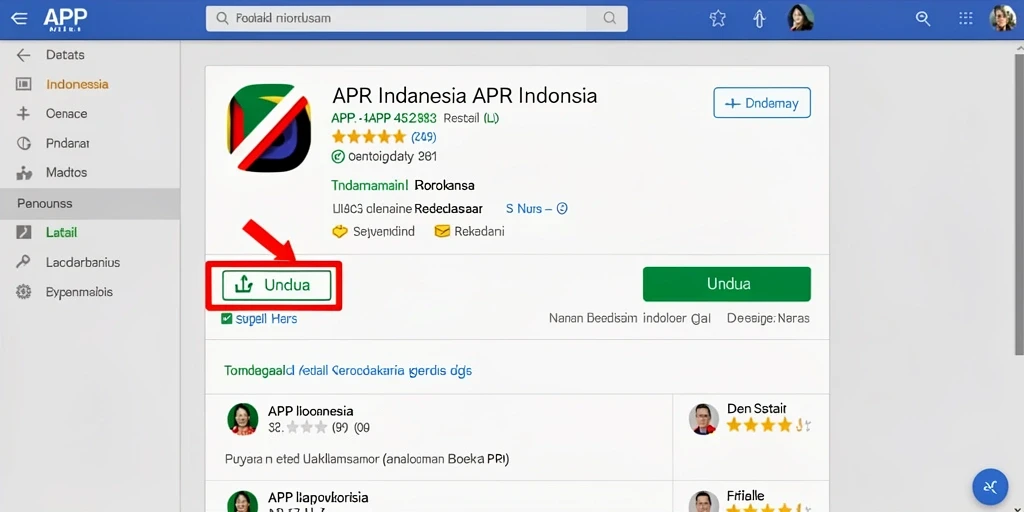This screenshot has width=1024, height=512.
Task: Click the app logo thumbnail
Action: click(x=269, y=128)
